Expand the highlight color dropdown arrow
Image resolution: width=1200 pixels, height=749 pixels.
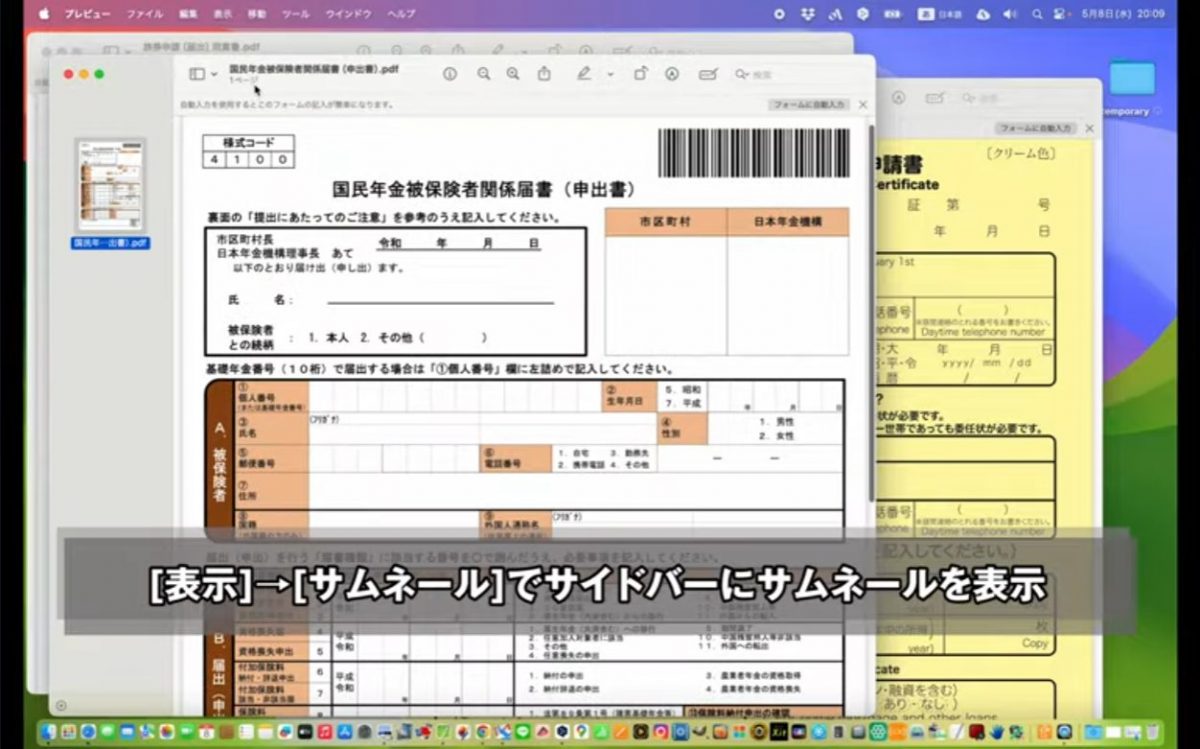[x=610, y=74]
